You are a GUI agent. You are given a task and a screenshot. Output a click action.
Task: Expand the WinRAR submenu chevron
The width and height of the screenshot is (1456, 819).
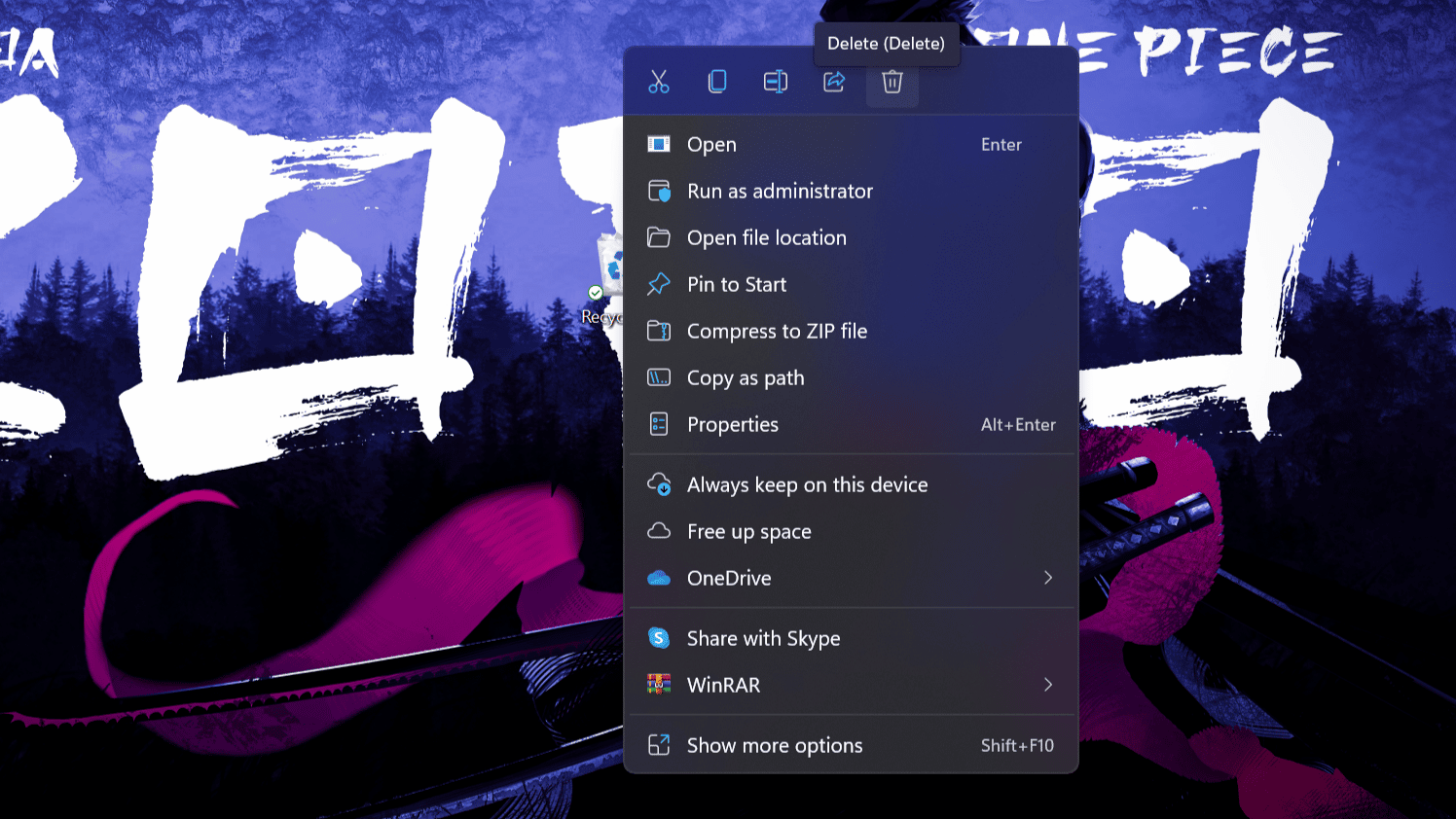[1048, 685]
